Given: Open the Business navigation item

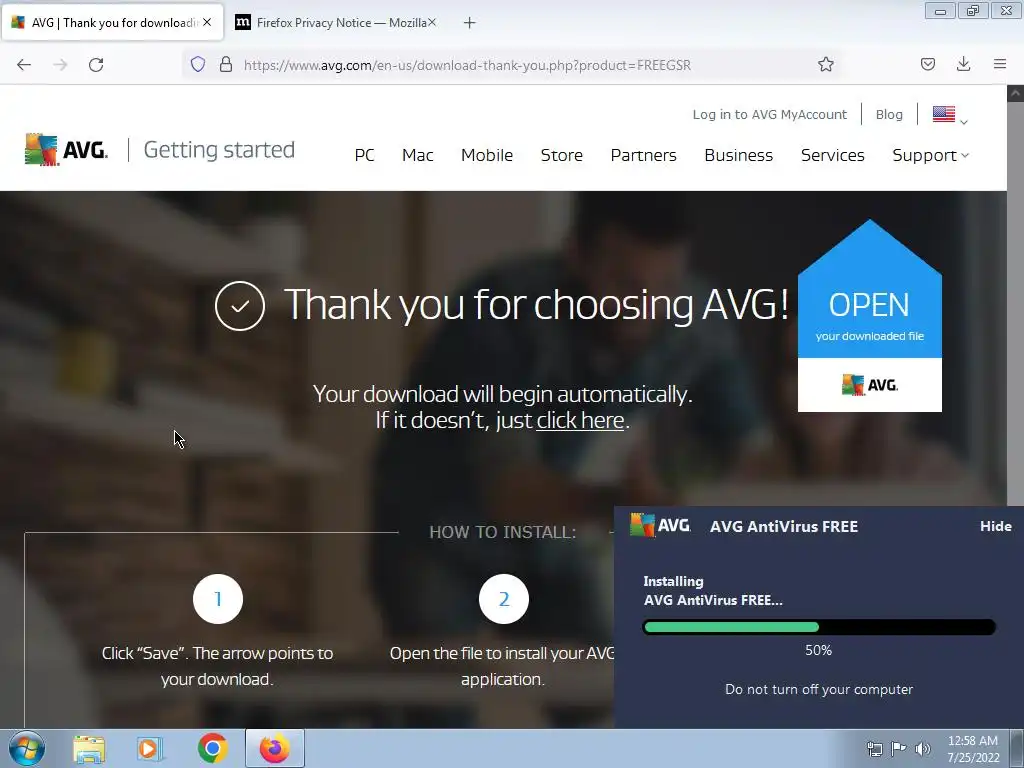Looking at the screenshot, I should [739, 155].
